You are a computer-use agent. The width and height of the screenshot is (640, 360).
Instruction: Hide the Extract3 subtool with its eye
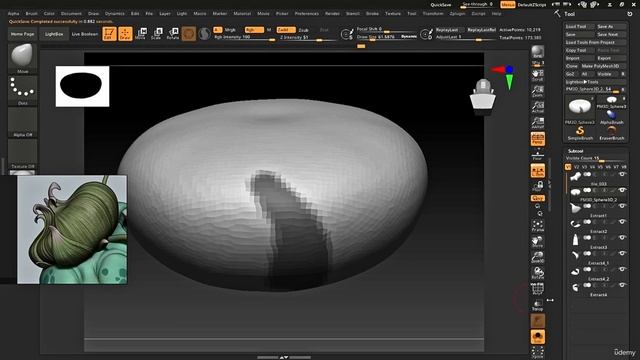pos(622,238)
